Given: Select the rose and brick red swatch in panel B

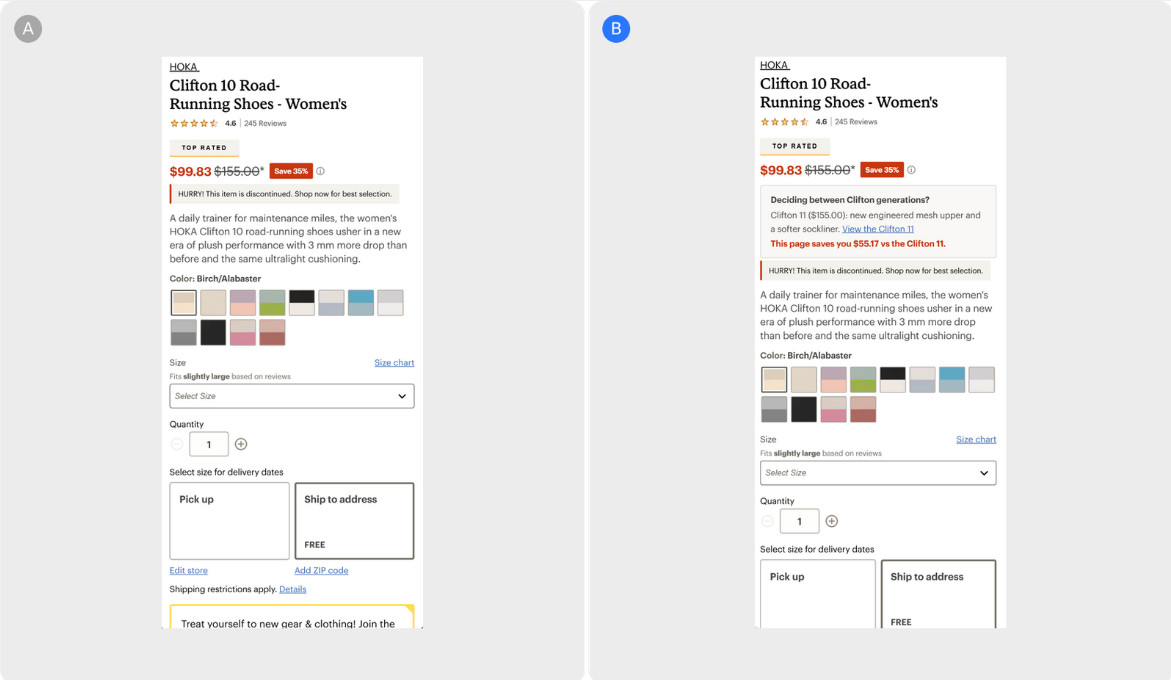Looking at the screenshot, I should 863,409.
